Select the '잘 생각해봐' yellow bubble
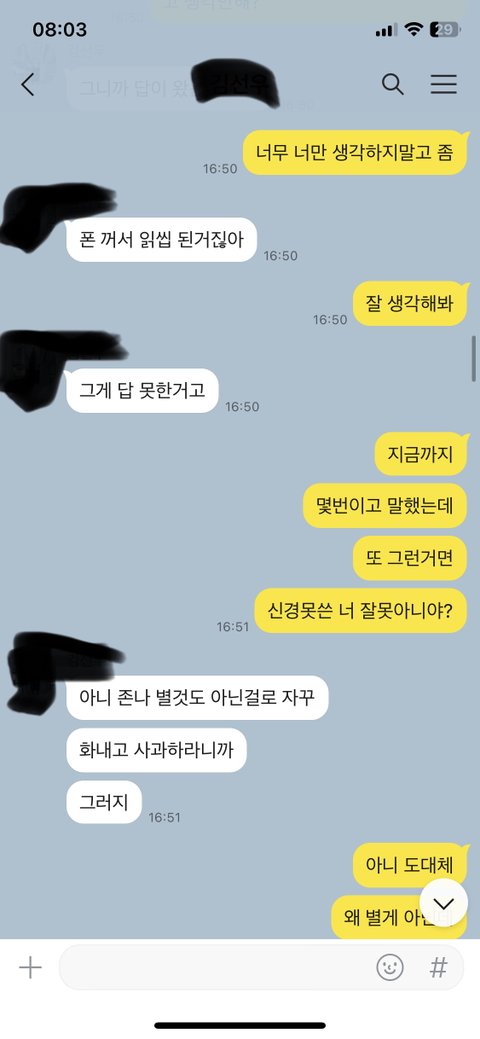 (x=410, y=303)
